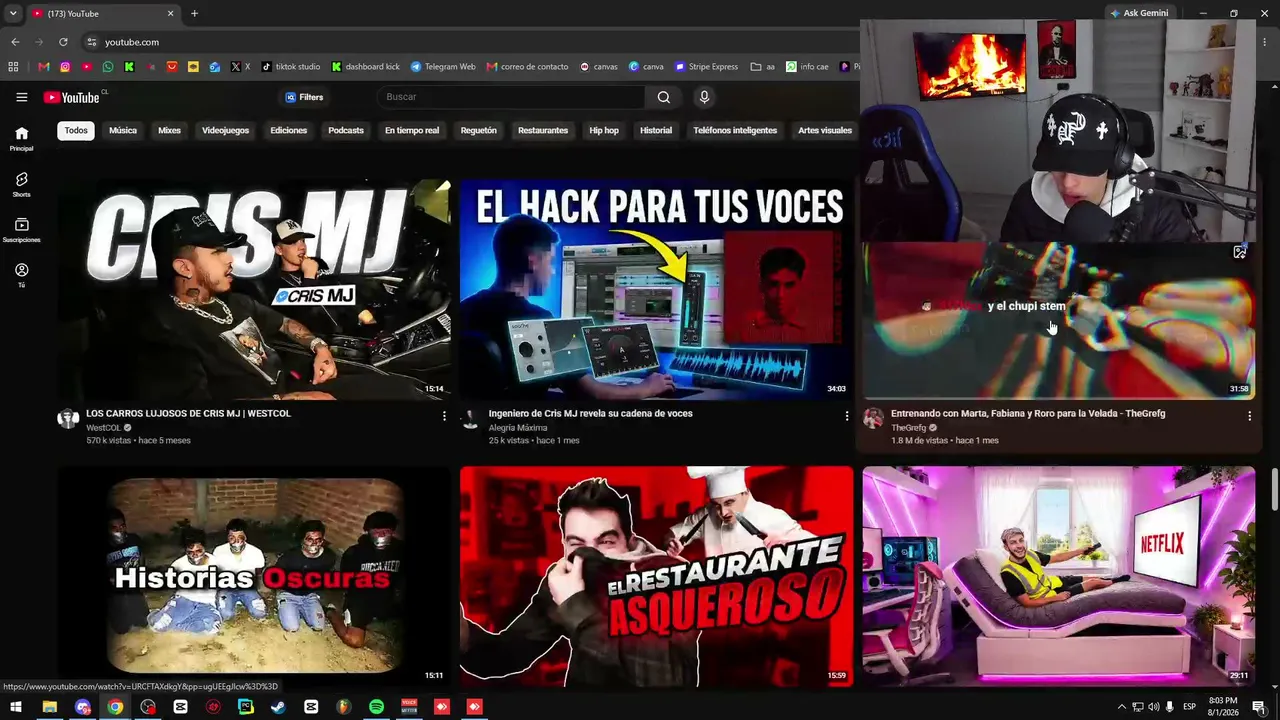Open more options for the Ingeniero de Cris MJ video
1280x720 pixels.
pyautogui.click(x=847, y=416)
